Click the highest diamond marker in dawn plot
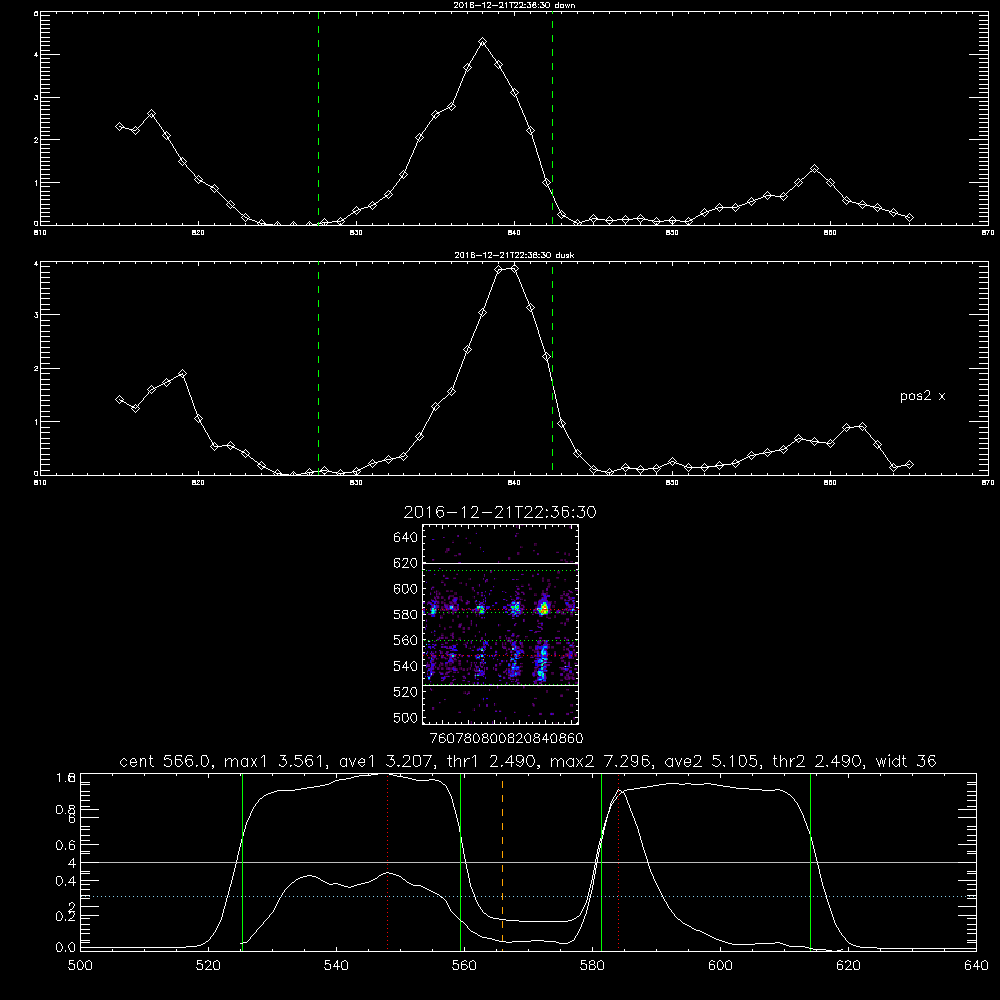Viewport: 1000px width, 1000px height. point(483,42)
